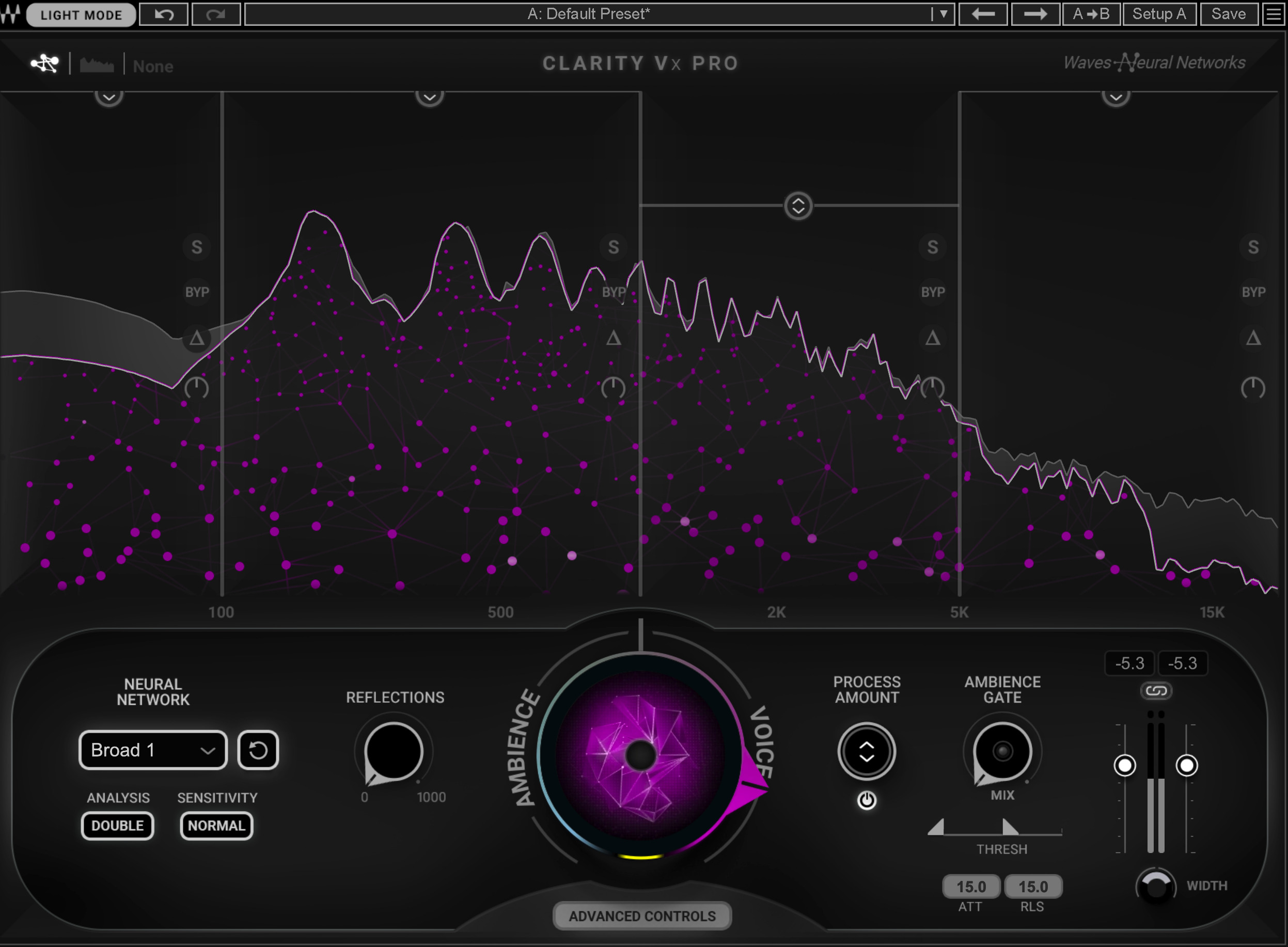The height and width of the screenshot is (947, 1288).
Task: Click the delta triangle icon of first band
Action: pyautogui.click(x=197, y=338)
